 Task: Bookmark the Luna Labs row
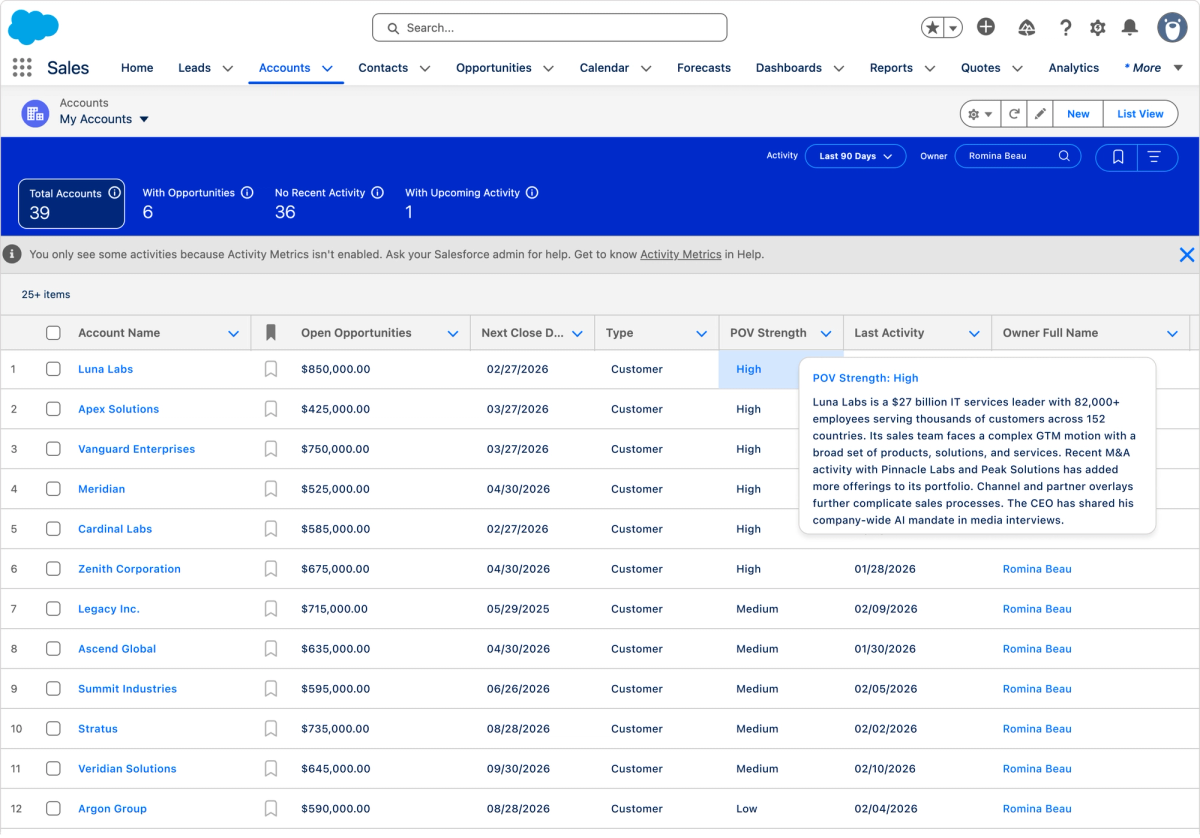click(x=271, y=369)
